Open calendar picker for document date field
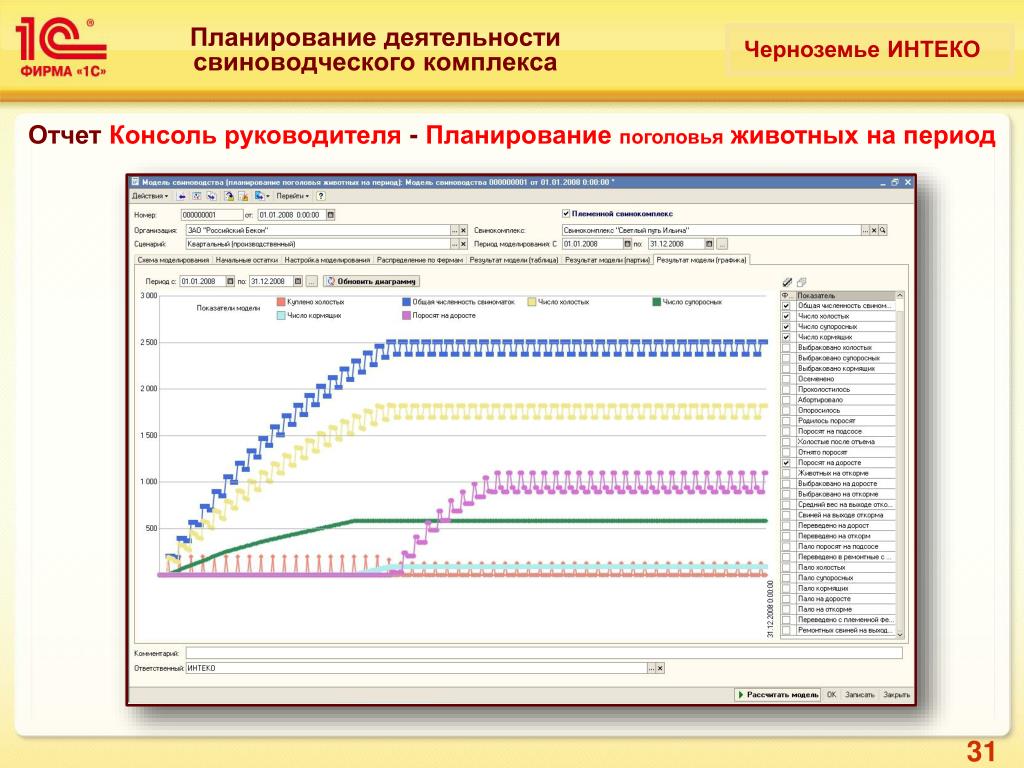The height and width of the screenshot is (768, 1024). (330, 215)
